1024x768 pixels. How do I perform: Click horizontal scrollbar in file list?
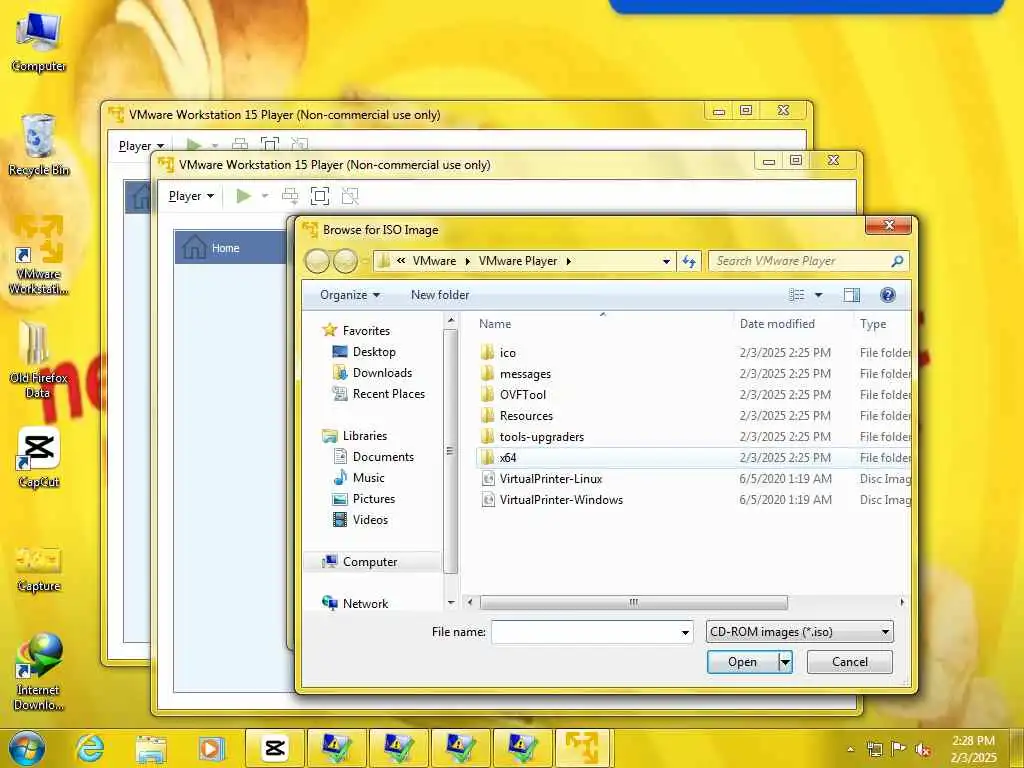pyautogui.click(x=633, y=602)
